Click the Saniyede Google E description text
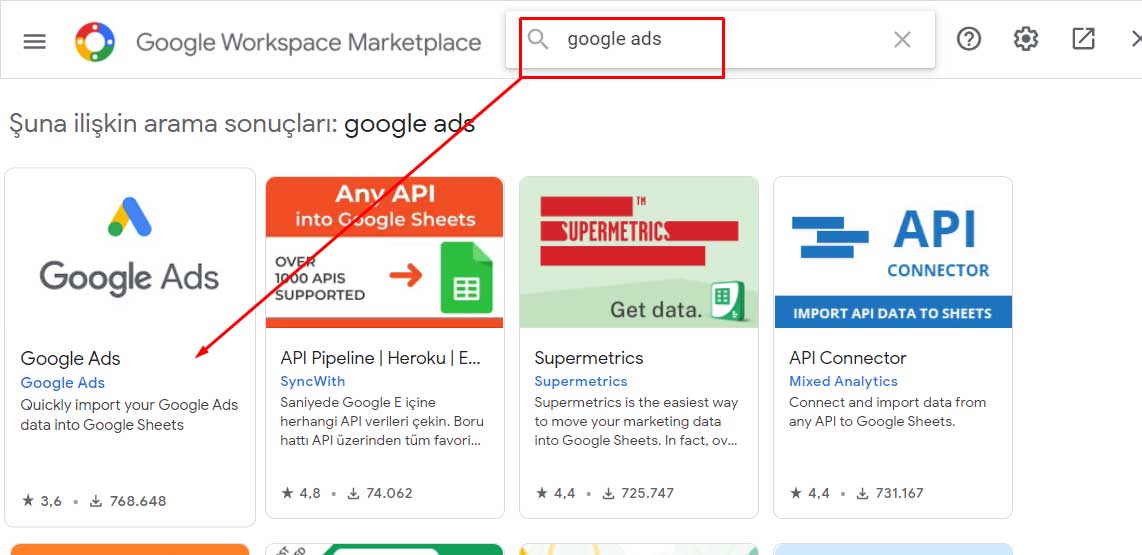The width and height of the screenshot is (1142, 555). pos(382,421)
